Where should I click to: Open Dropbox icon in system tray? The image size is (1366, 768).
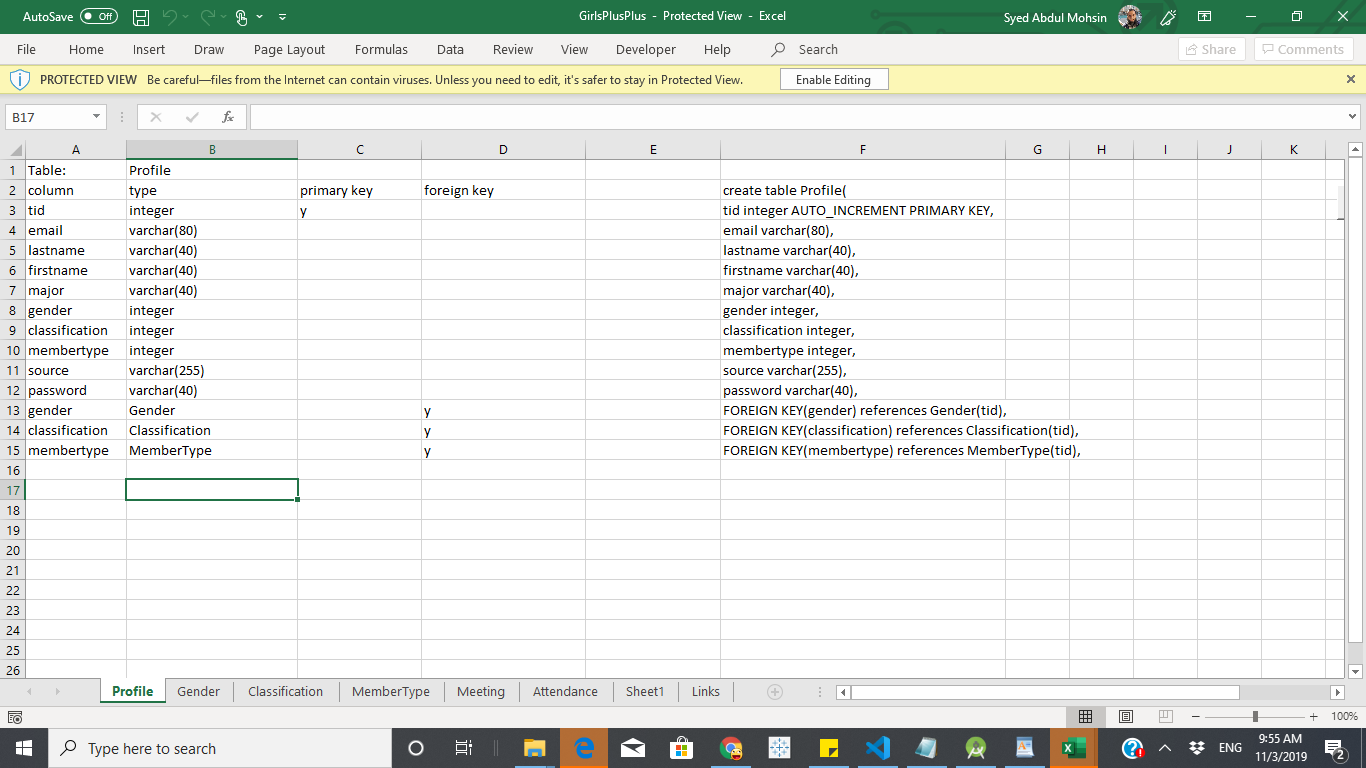pyautogui.click(x=1196, y=748)
